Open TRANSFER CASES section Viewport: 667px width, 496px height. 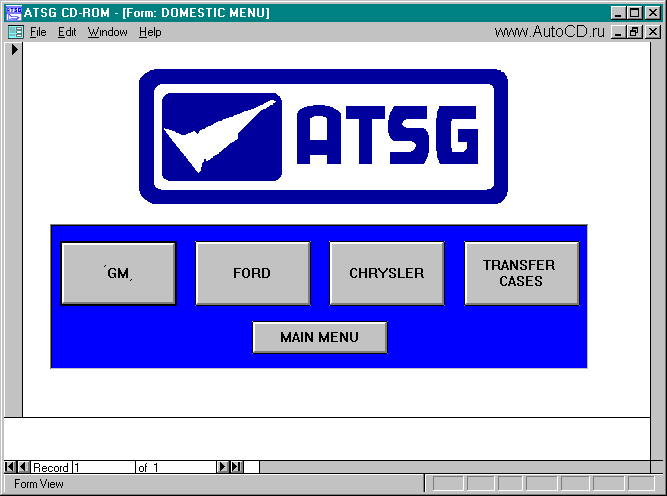[522, 273]
